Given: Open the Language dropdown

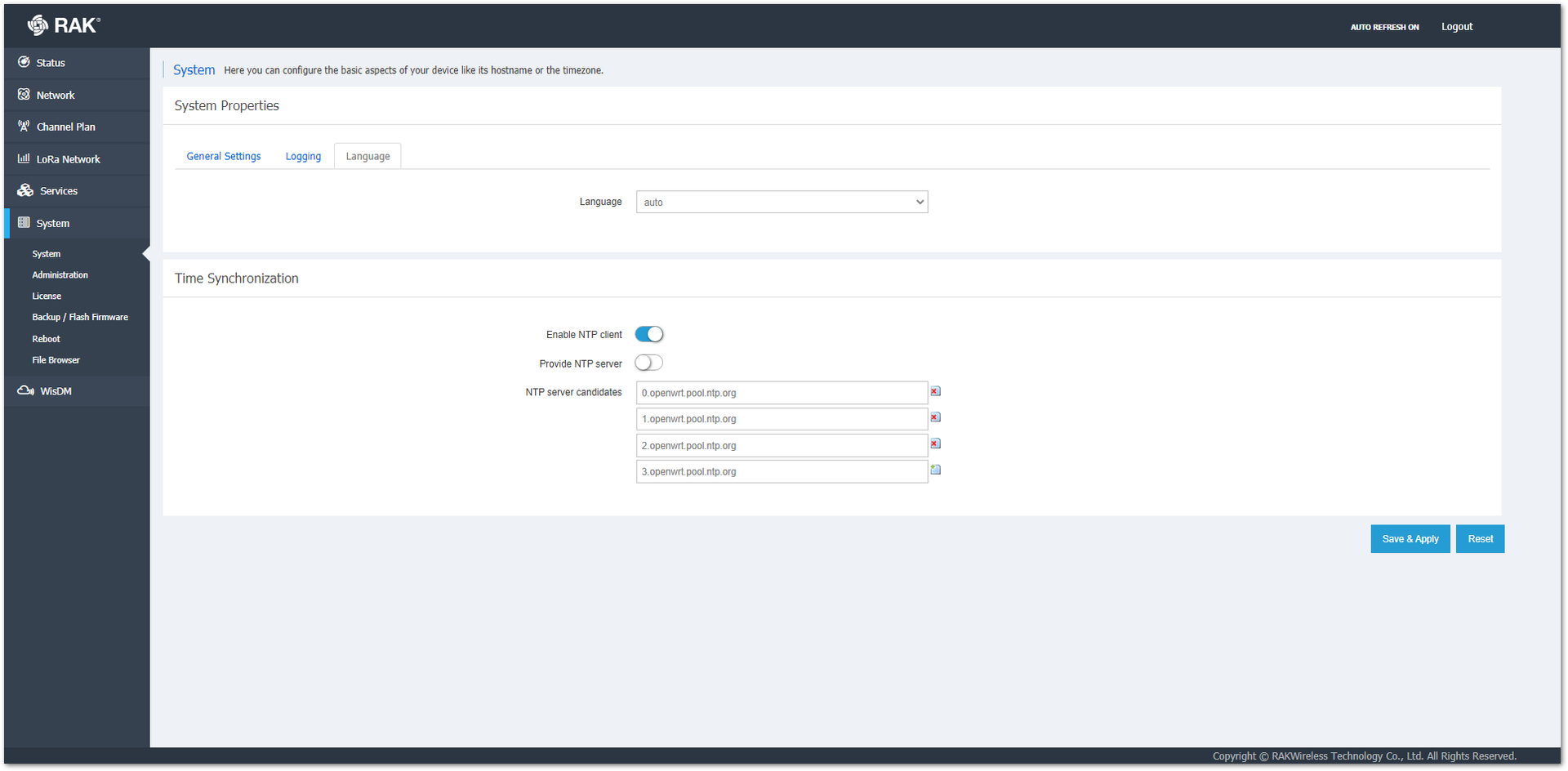Looking at the screenshot, I should point(782,202).
